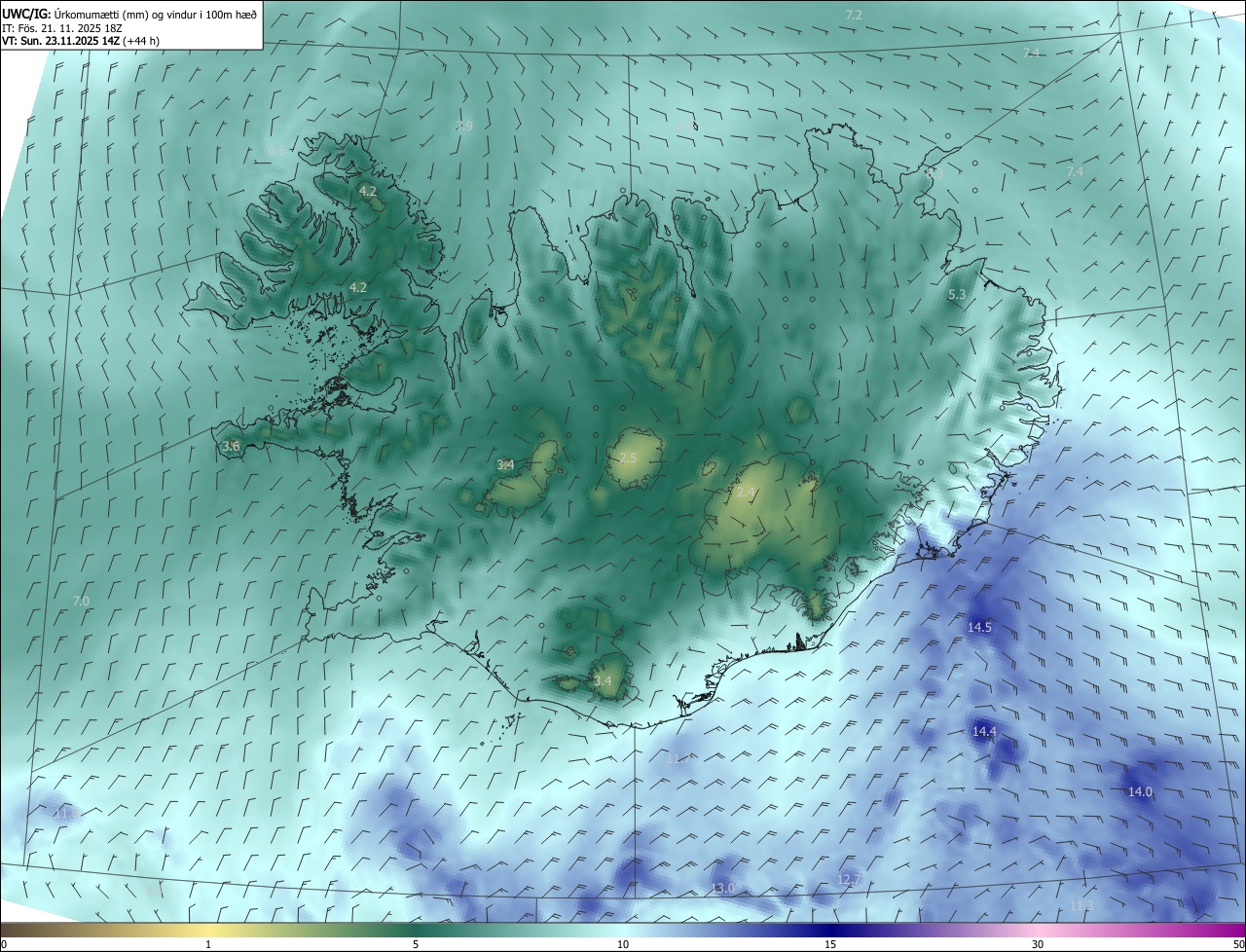Click the 12.7 value label

point(849,879)
